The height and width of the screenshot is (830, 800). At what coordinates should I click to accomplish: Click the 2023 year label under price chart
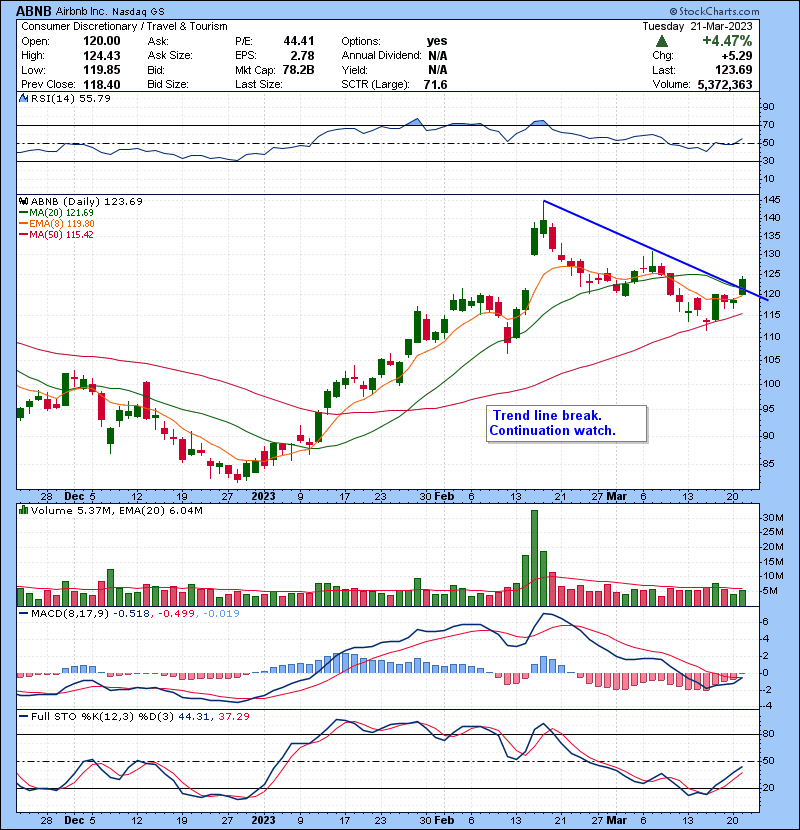(263, 496)
